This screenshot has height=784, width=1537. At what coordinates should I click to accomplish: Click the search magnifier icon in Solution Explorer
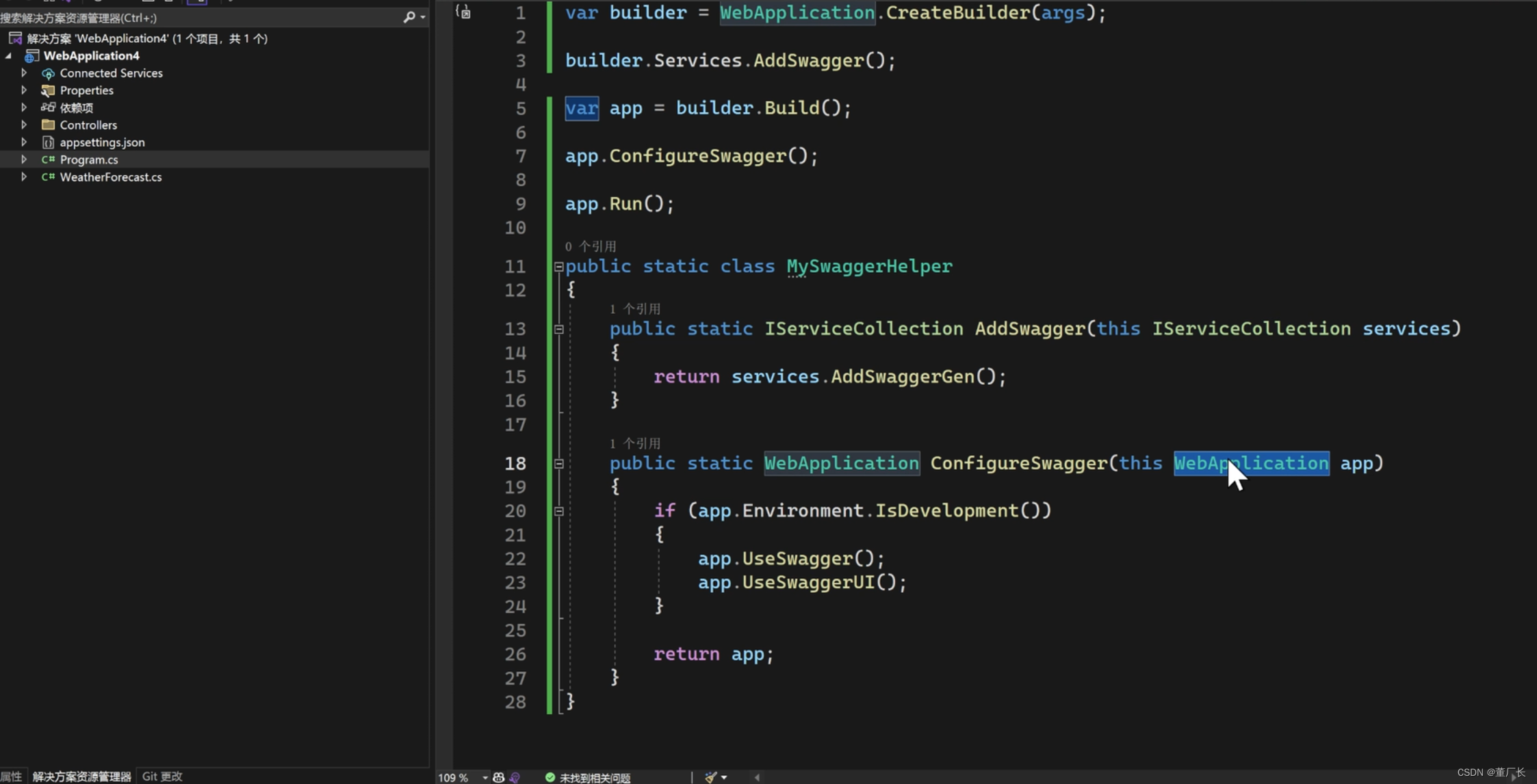click(x=409, y=17)
